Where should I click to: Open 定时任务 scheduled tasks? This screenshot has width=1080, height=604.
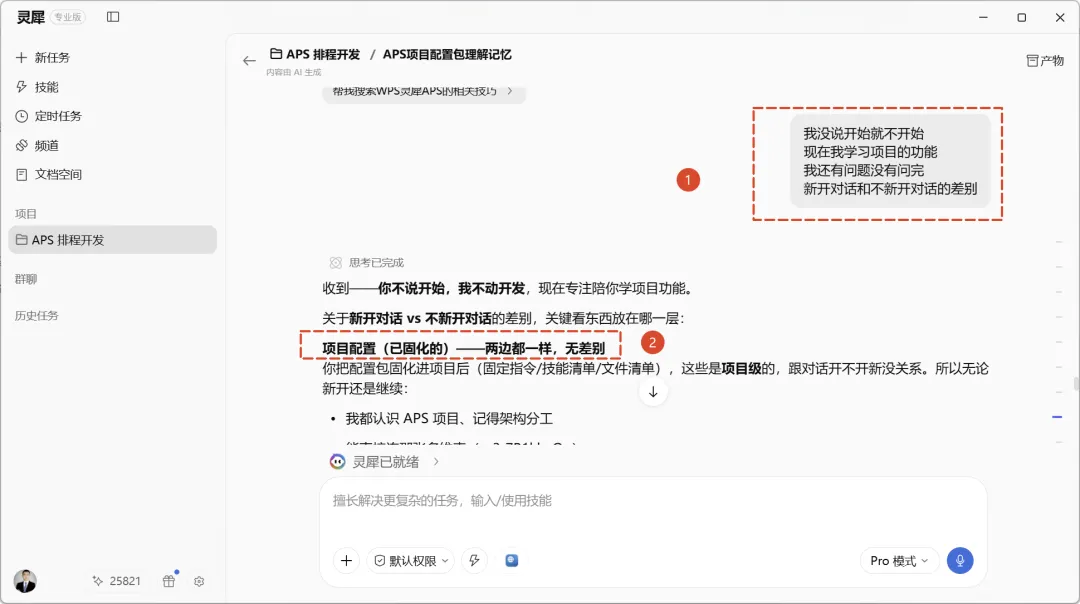click(x=48, y=116)
